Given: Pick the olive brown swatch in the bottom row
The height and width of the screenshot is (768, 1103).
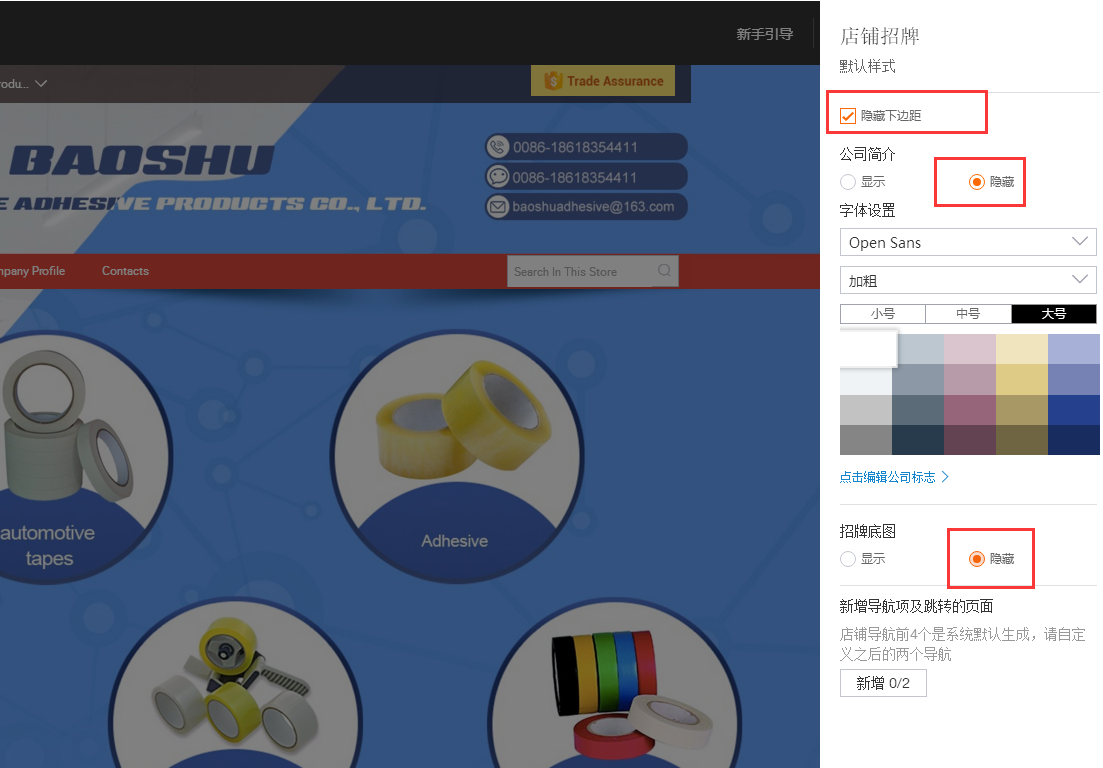Looking at the screenshot, I should pyautogui.click(x=1022, y=440).
